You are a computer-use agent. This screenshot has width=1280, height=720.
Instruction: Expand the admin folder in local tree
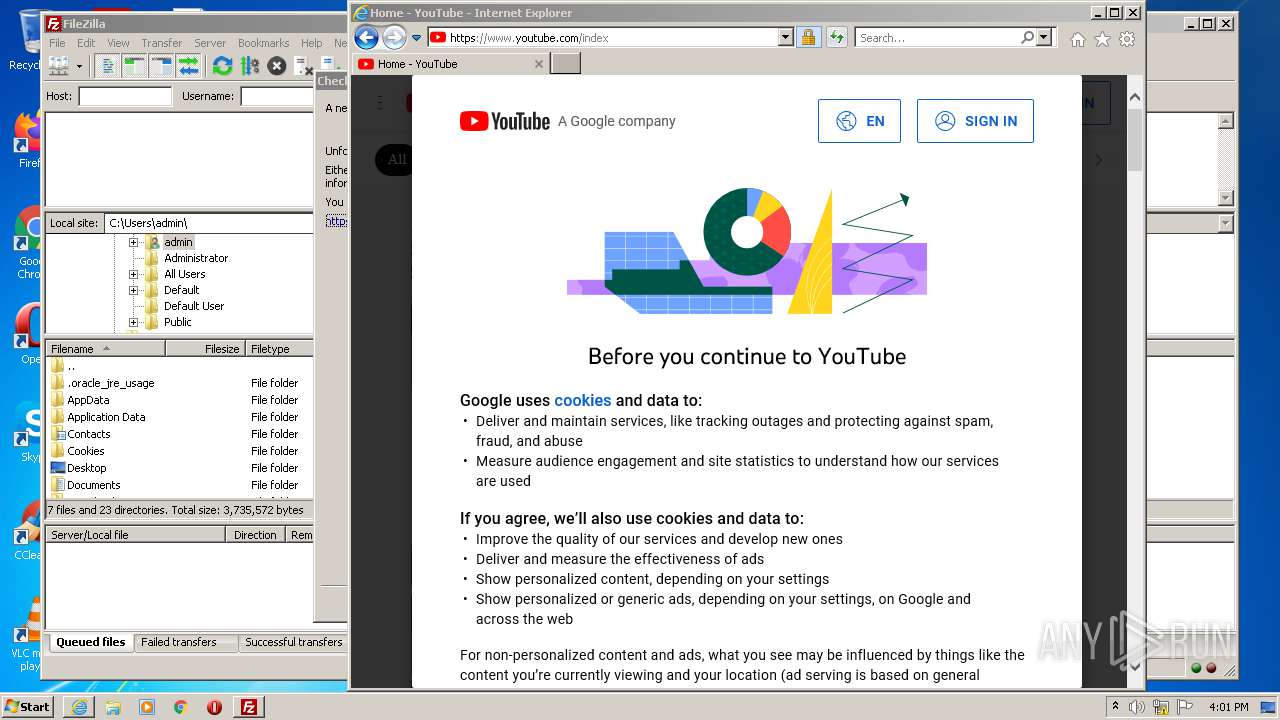click(x=133, y=242)
